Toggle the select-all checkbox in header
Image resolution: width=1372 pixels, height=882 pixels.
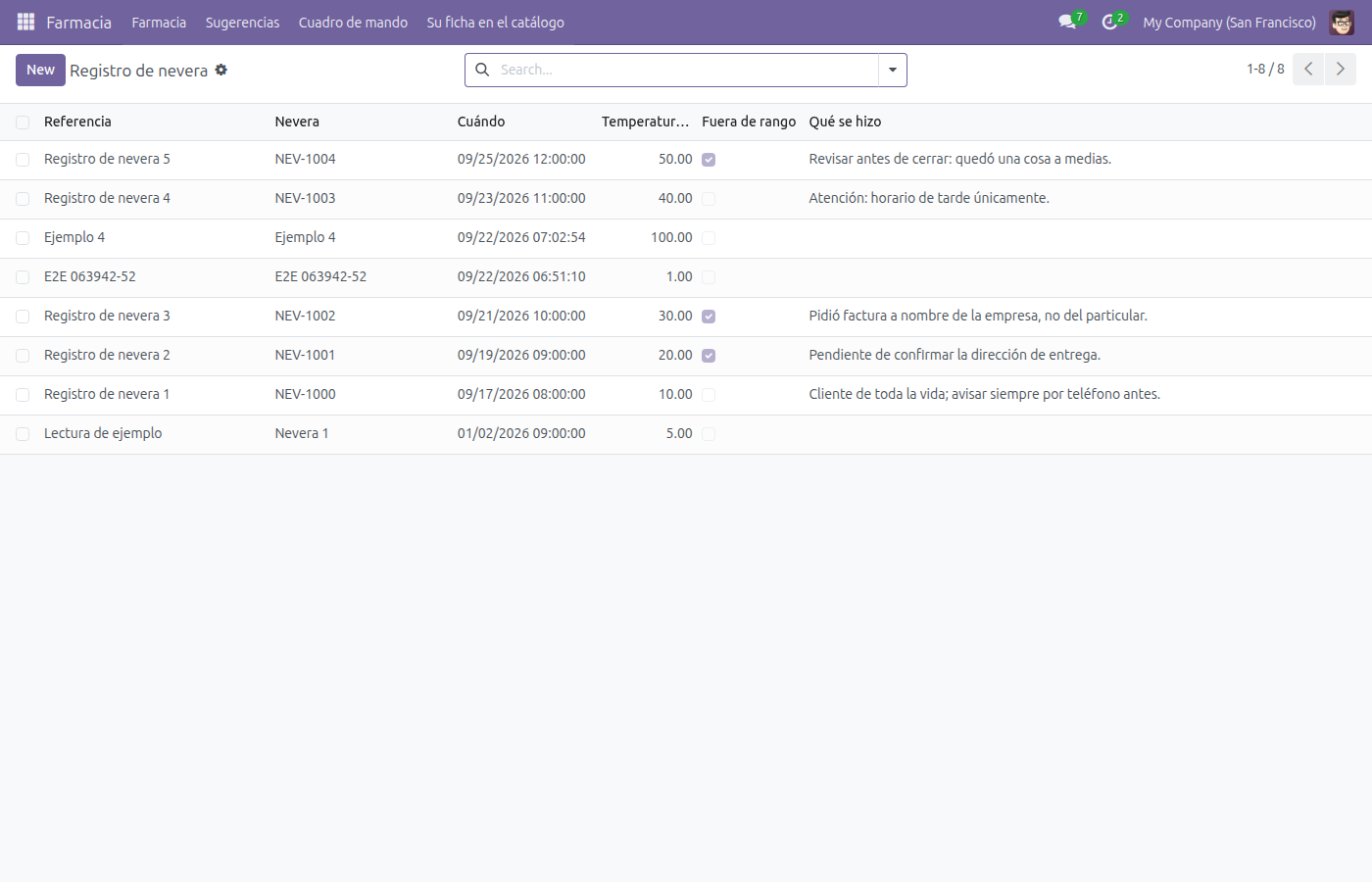[23, 122]
